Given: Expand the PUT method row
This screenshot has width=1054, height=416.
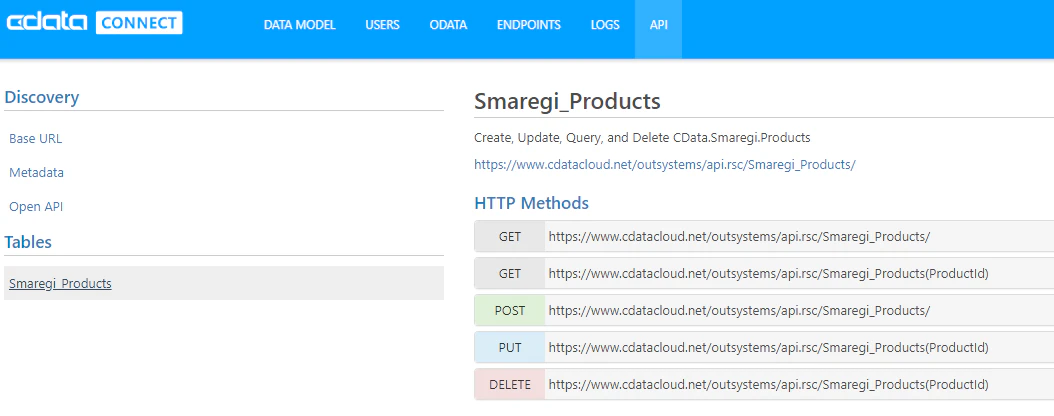Looking at the screenshot, I should pos(764,347).
